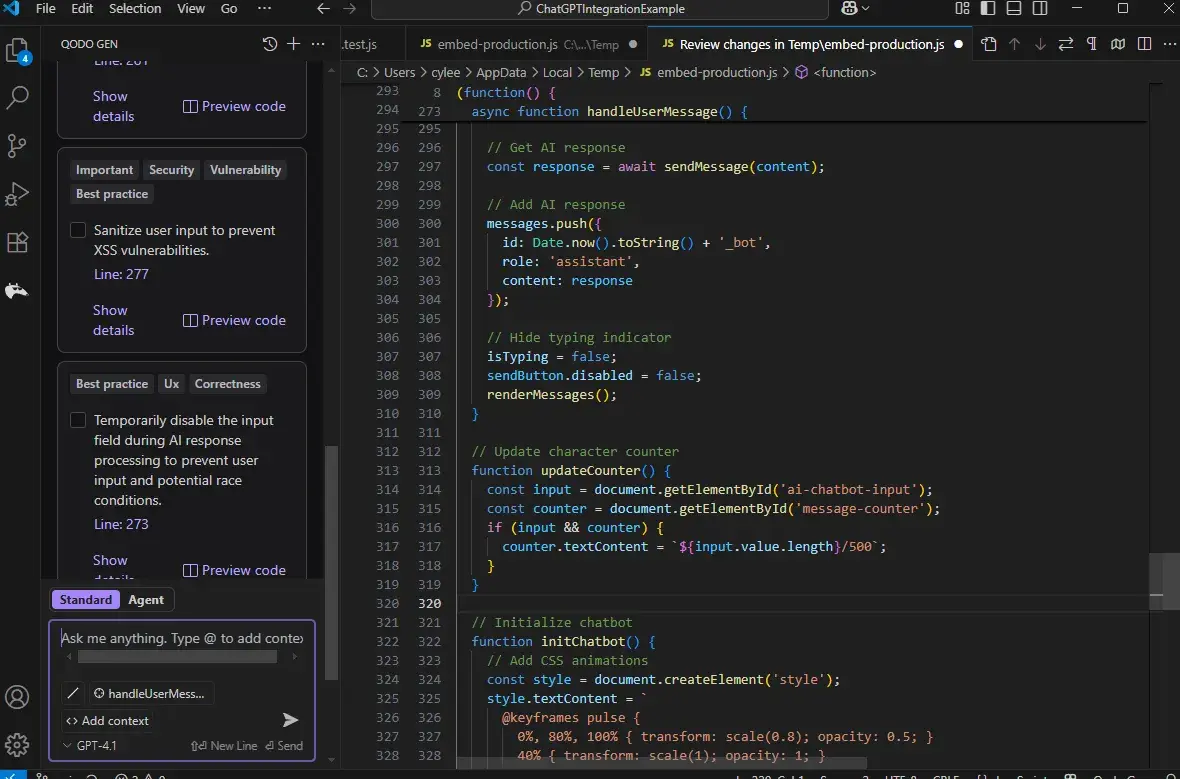Open the Source Control view

17,146
